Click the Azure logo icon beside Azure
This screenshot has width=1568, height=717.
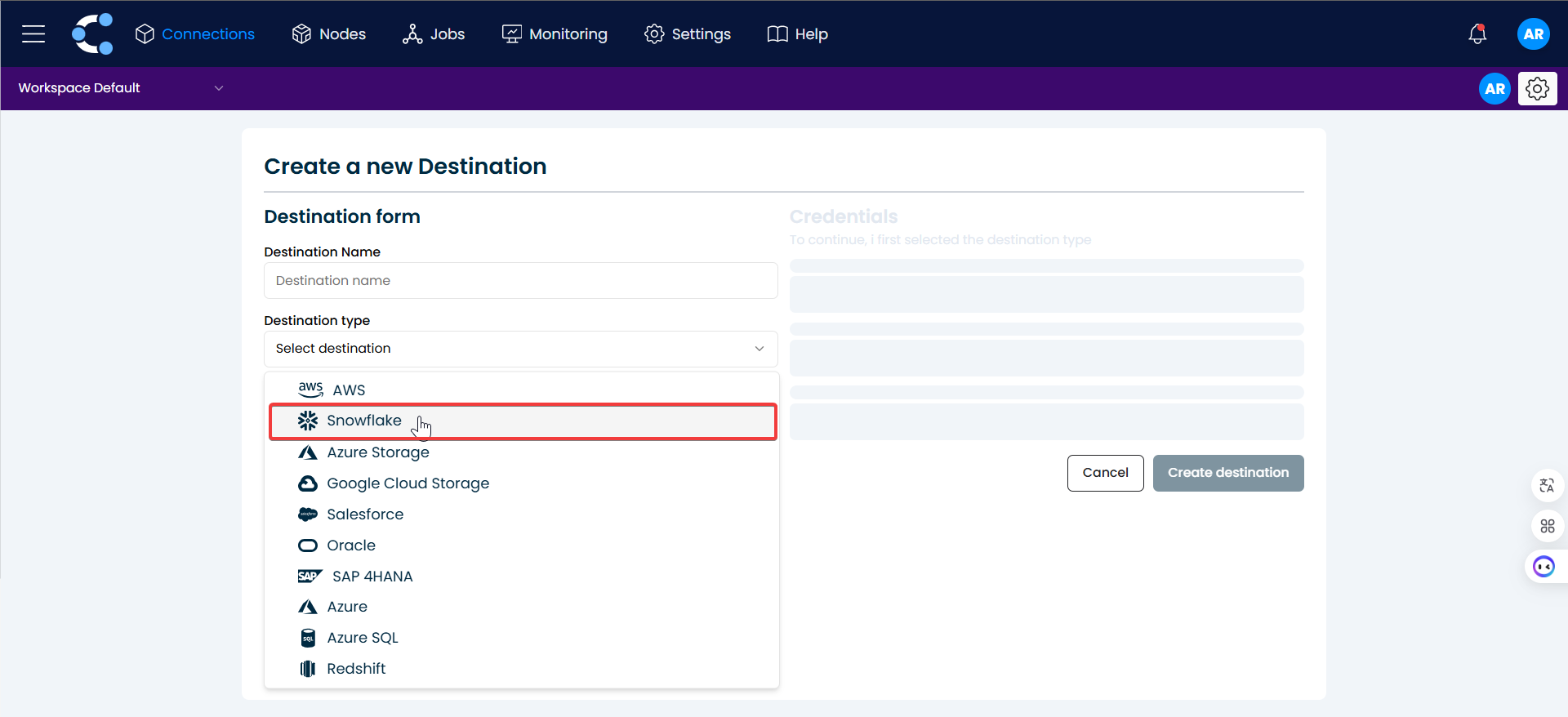[x=308, y=607]
